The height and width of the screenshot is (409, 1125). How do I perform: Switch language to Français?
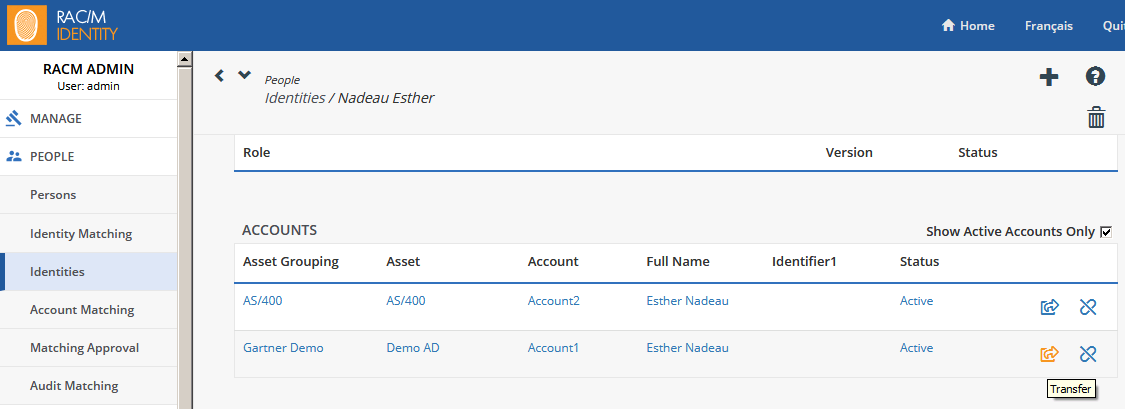[x=1049, y=26]
